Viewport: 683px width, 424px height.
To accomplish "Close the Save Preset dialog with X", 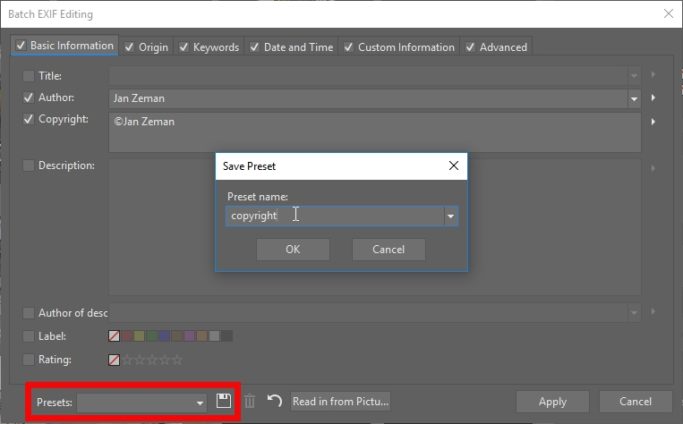I will (453, 166).
